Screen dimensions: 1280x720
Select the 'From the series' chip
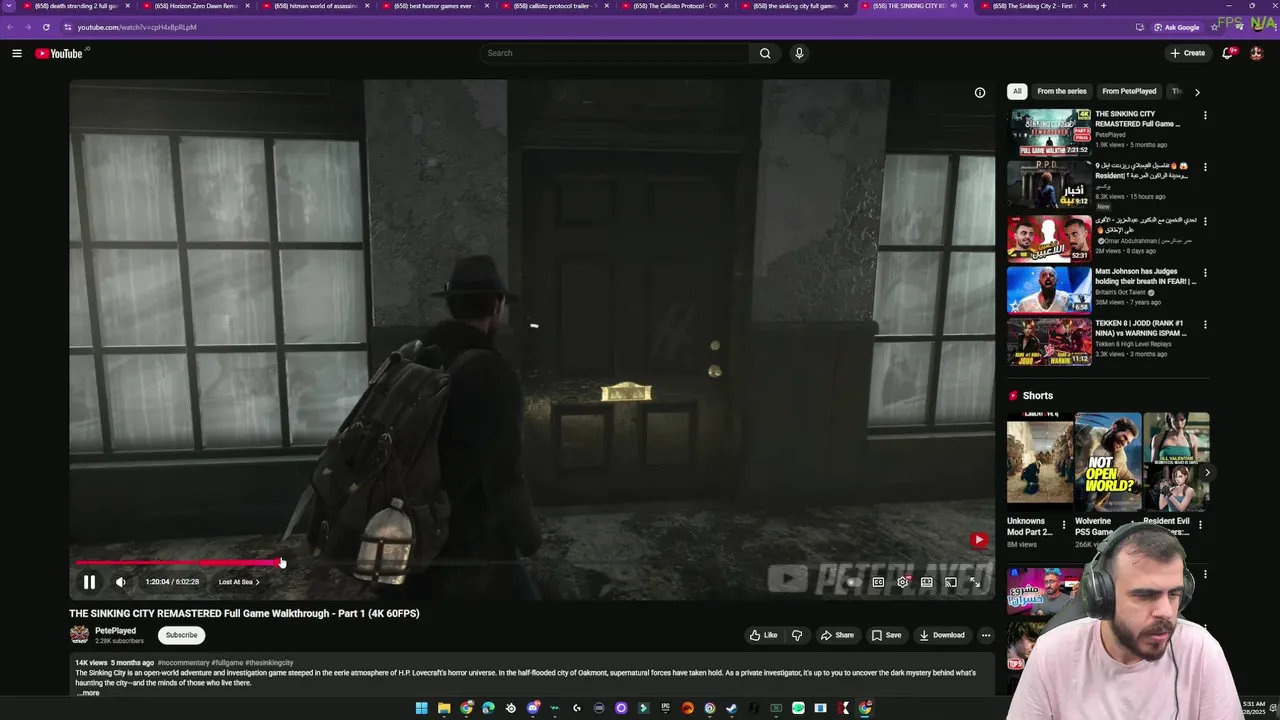coord(1062,91)
